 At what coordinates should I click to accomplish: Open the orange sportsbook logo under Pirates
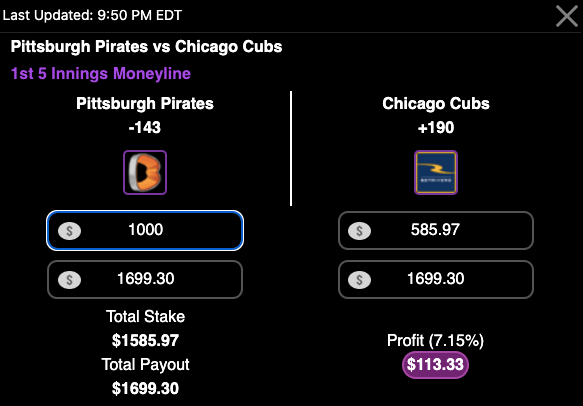(145, 173)
